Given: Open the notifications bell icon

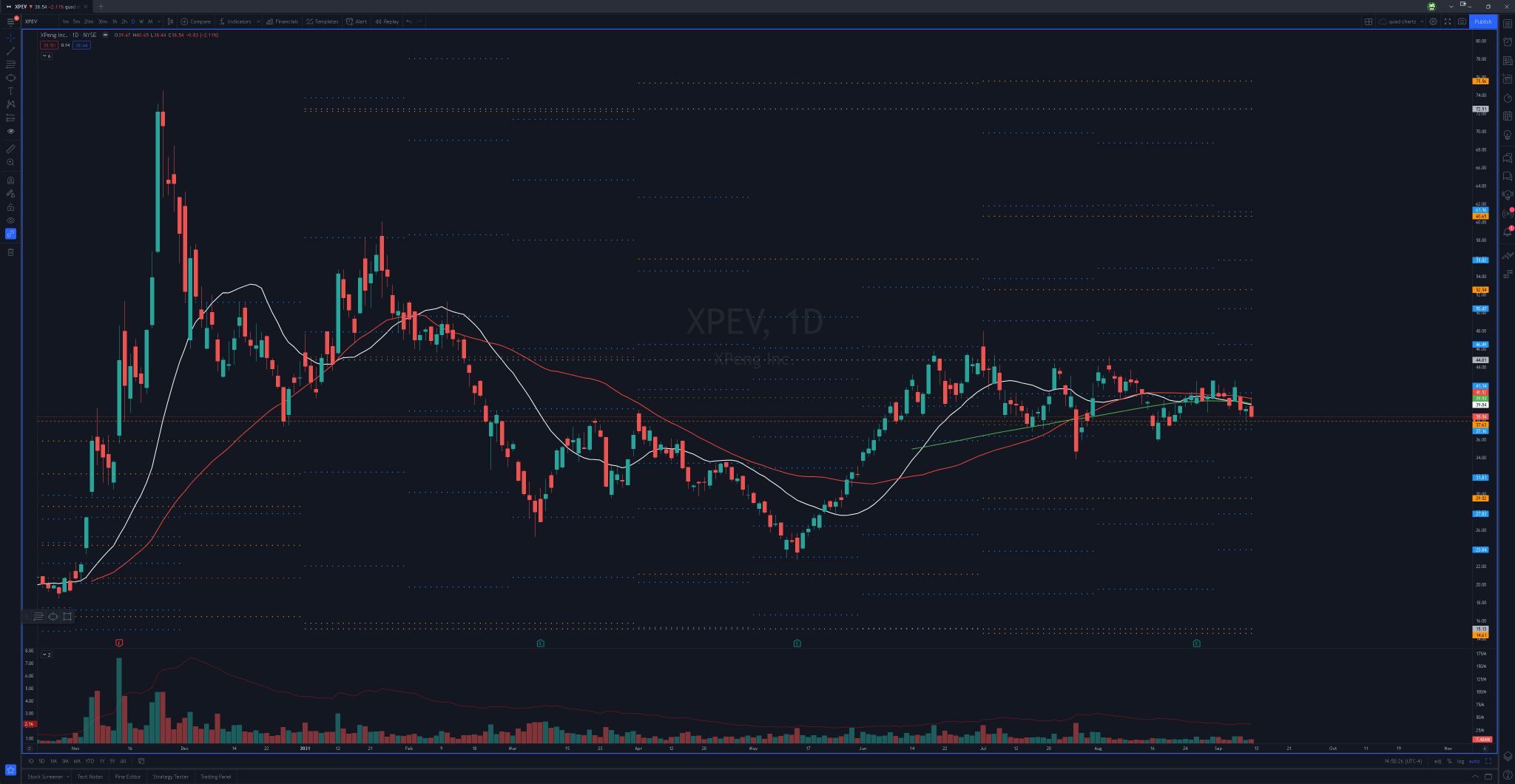Looking at the screenshot, I should (x=1508, y=232).
